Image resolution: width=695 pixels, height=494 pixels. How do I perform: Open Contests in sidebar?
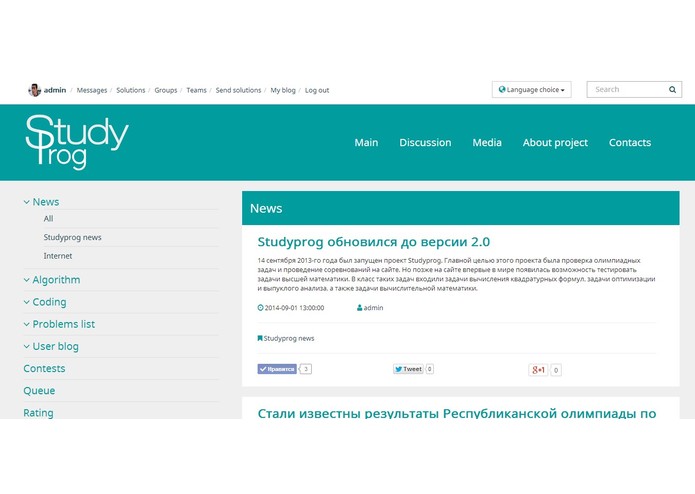(x=44, y=368)
